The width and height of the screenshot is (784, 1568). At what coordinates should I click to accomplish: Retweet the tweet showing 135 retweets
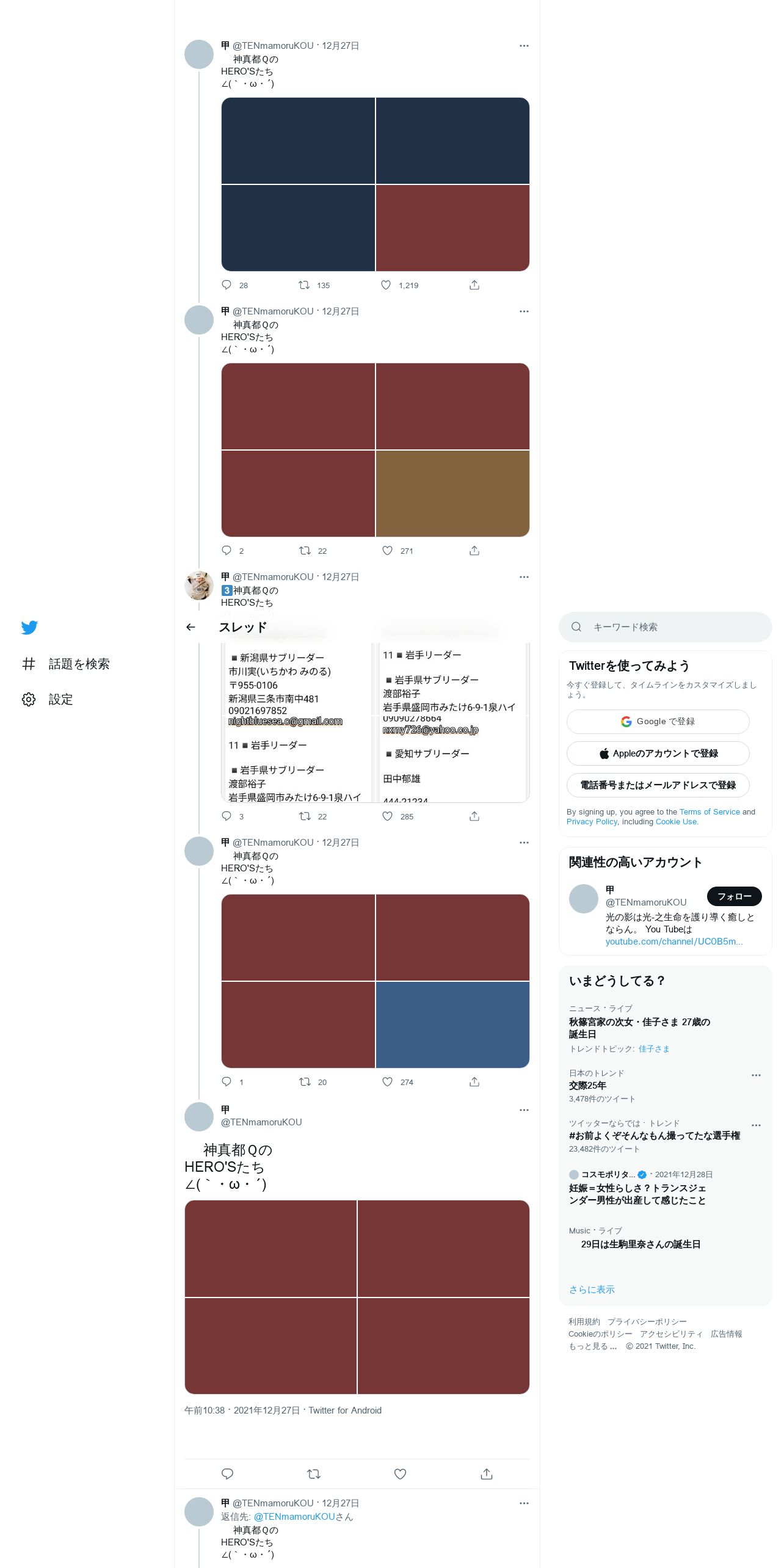(x=304, y=285)
